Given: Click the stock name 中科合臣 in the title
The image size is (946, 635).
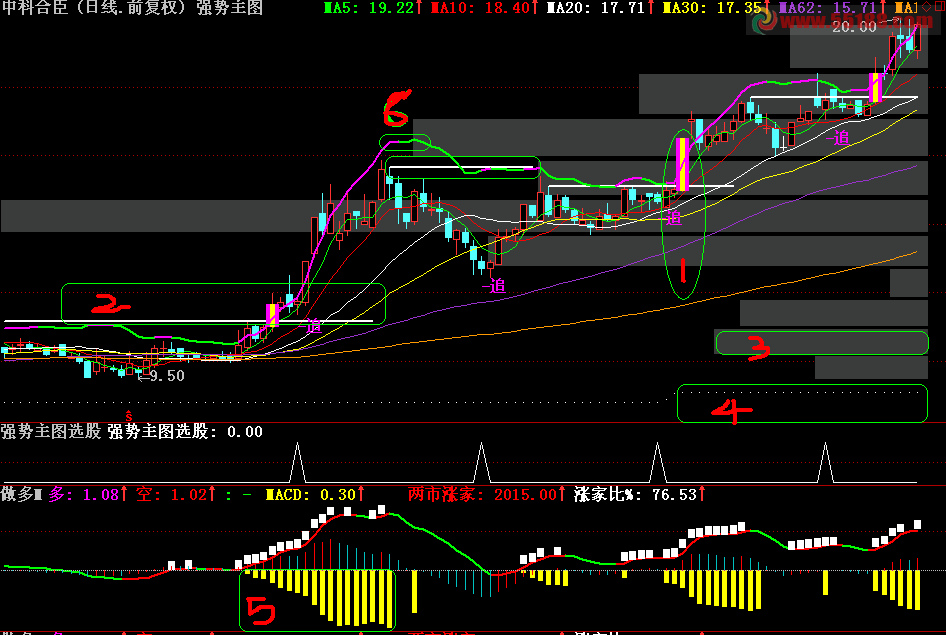Looking at the screenshot, I should tap(35, 7).
